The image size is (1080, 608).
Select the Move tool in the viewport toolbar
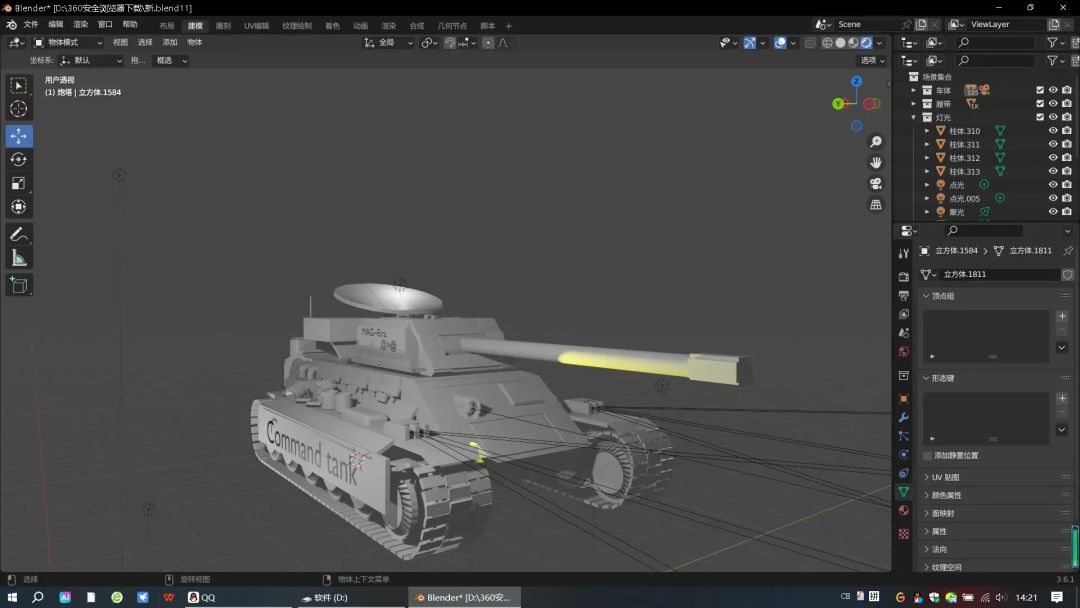point(19,136)
